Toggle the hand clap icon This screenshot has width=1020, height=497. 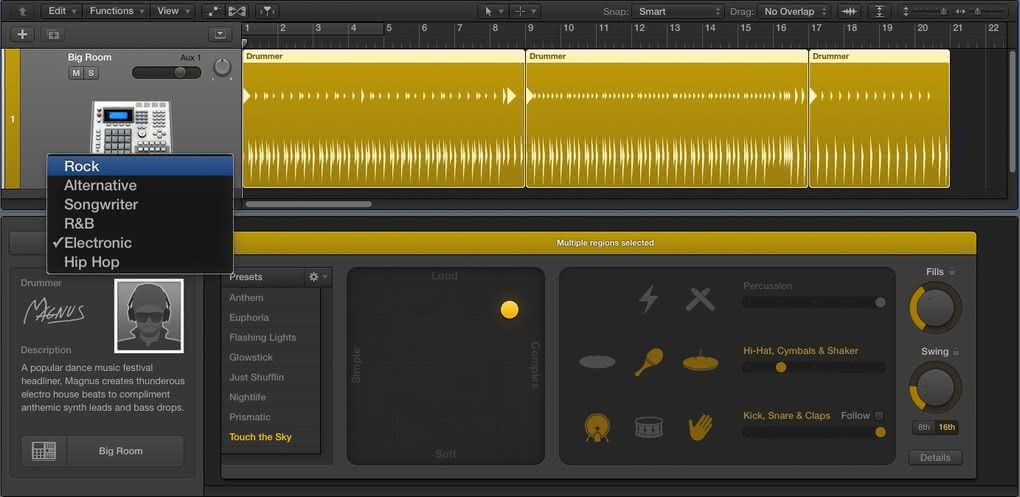point(701,427)
